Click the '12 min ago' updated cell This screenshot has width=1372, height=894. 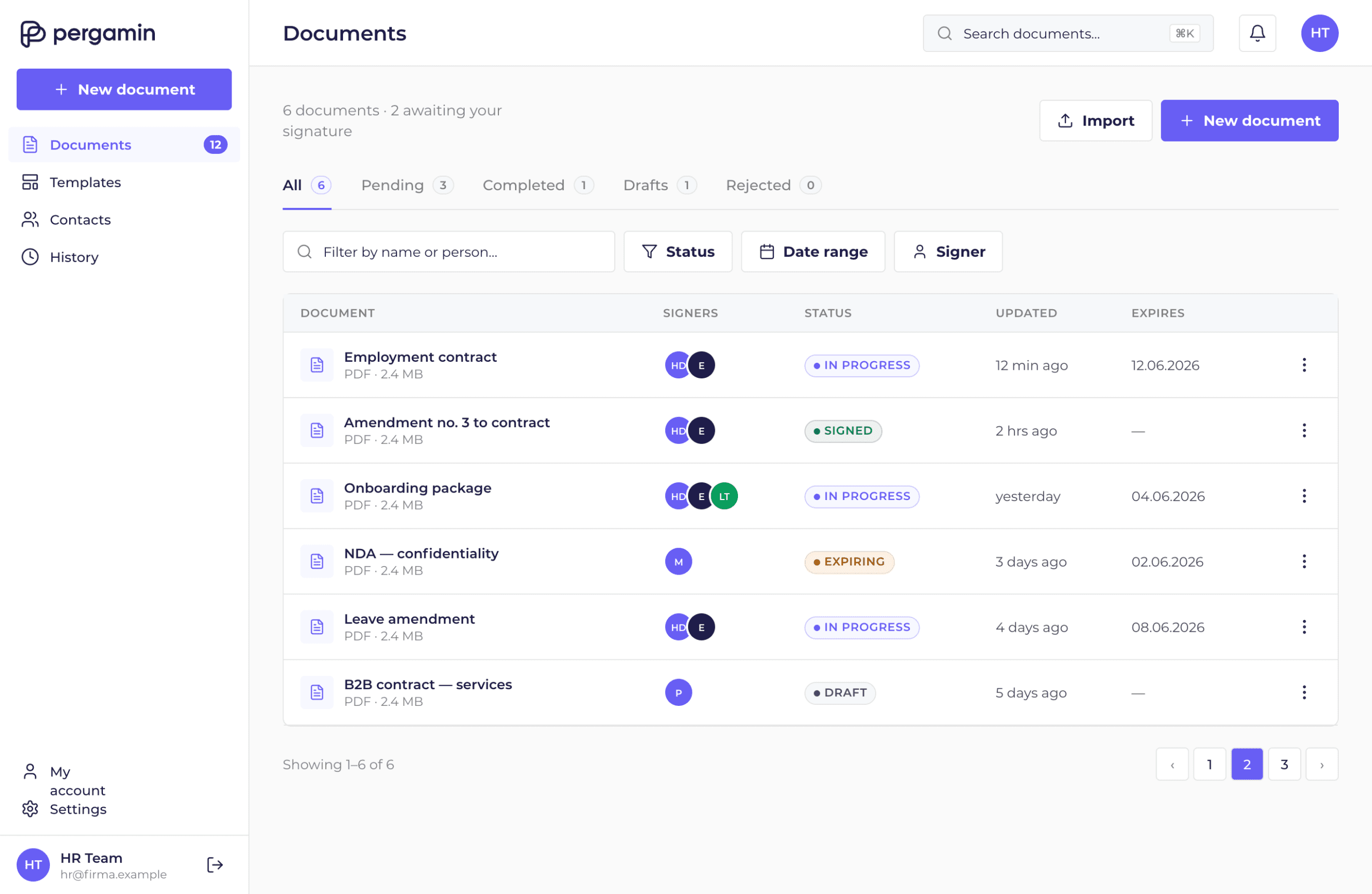(1031, 366)
